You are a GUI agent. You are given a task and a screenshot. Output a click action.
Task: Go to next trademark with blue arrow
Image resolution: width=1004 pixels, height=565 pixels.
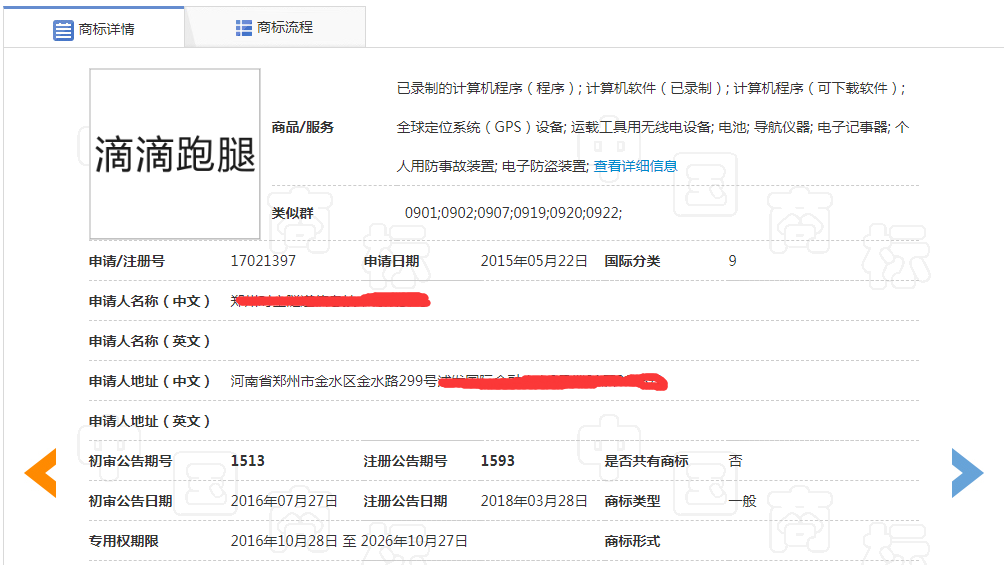(x=967, y=473)
